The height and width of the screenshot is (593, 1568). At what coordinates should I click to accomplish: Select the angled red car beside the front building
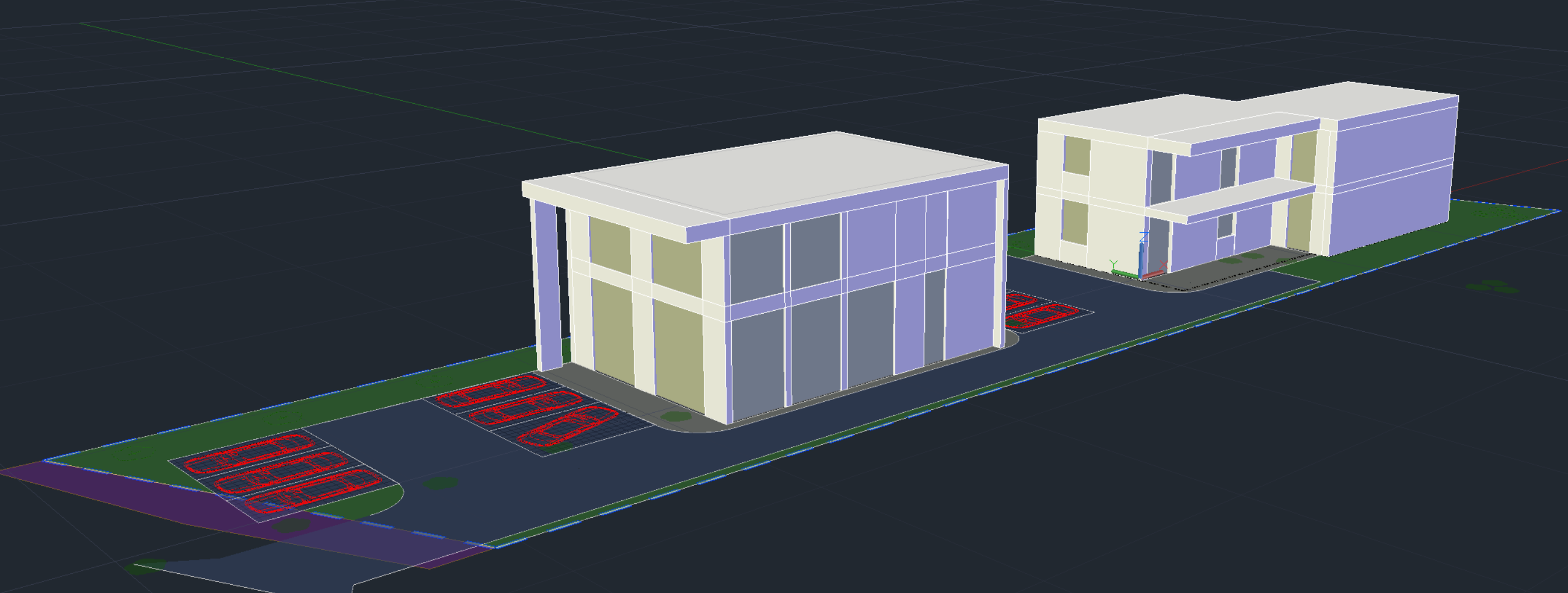click(x=567, y=426)
